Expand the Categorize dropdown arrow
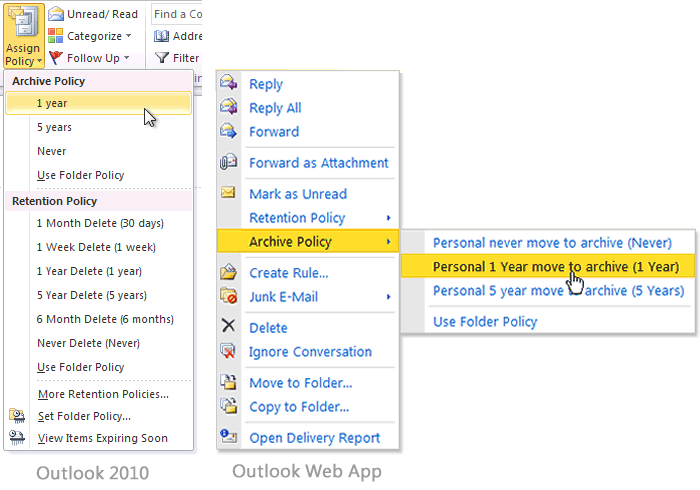This screenshot has height=490, width=700. (x=129, y=36)
